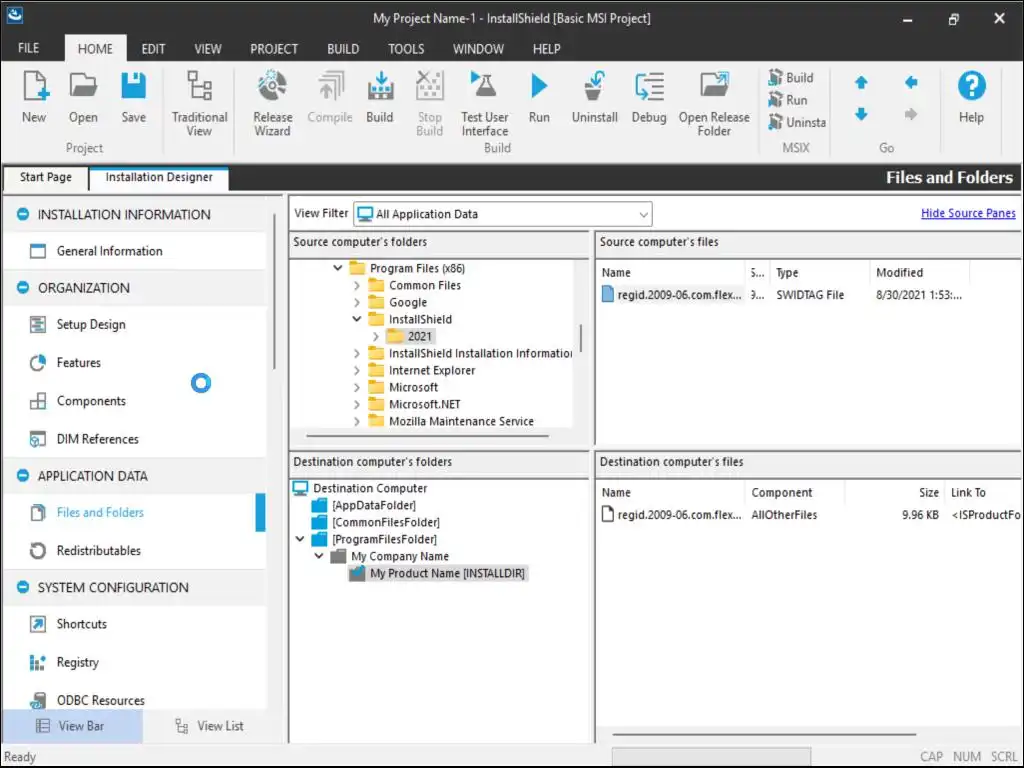
Task: Open a project with the Open icon
Action: (83, 97)
